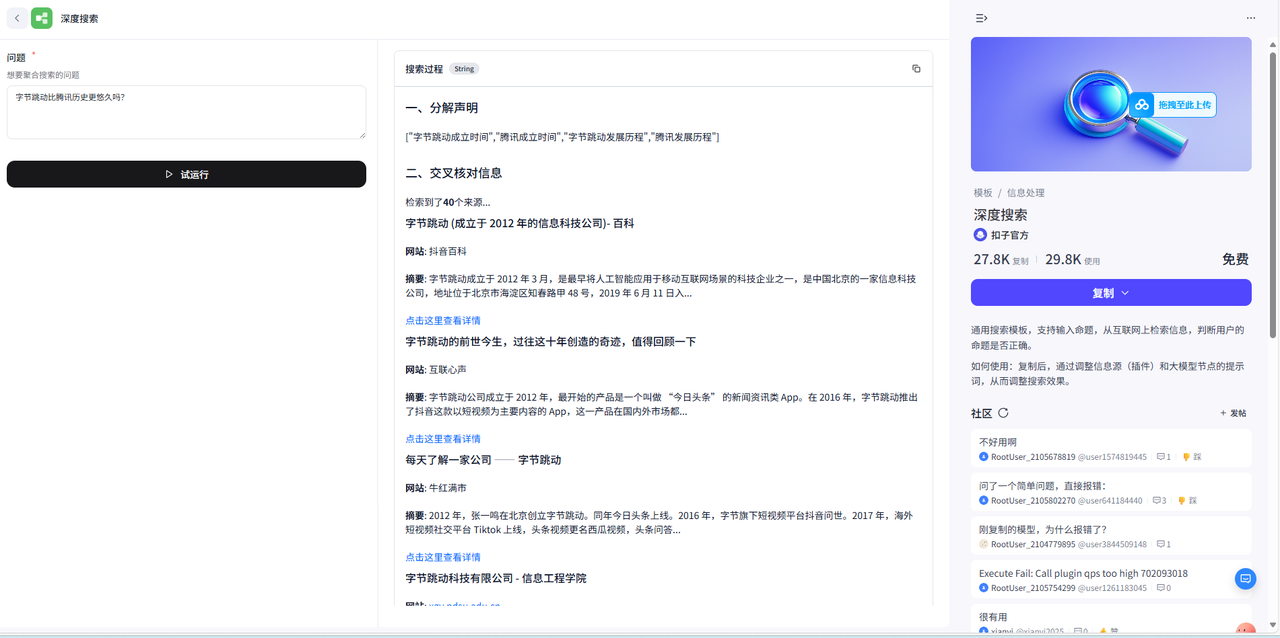Click the green 深度搜索 app logo icon
The width and height of the screenshot is (1280, 638).
(x=42, y=18)
